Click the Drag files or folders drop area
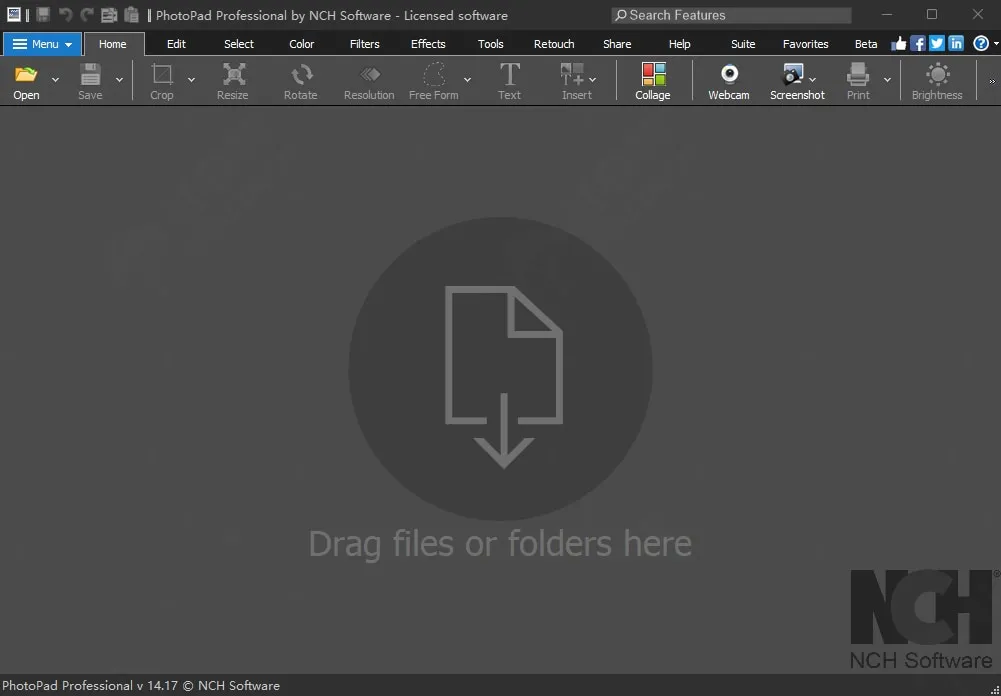This screenshot has width=1001, height=696. tap(500, 370)
